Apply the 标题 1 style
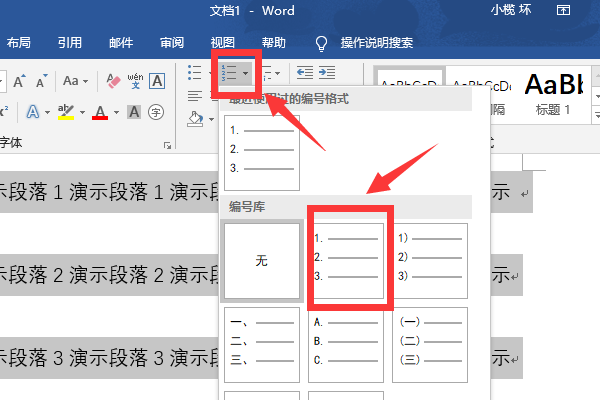The image size is (600, 400). 553,94
